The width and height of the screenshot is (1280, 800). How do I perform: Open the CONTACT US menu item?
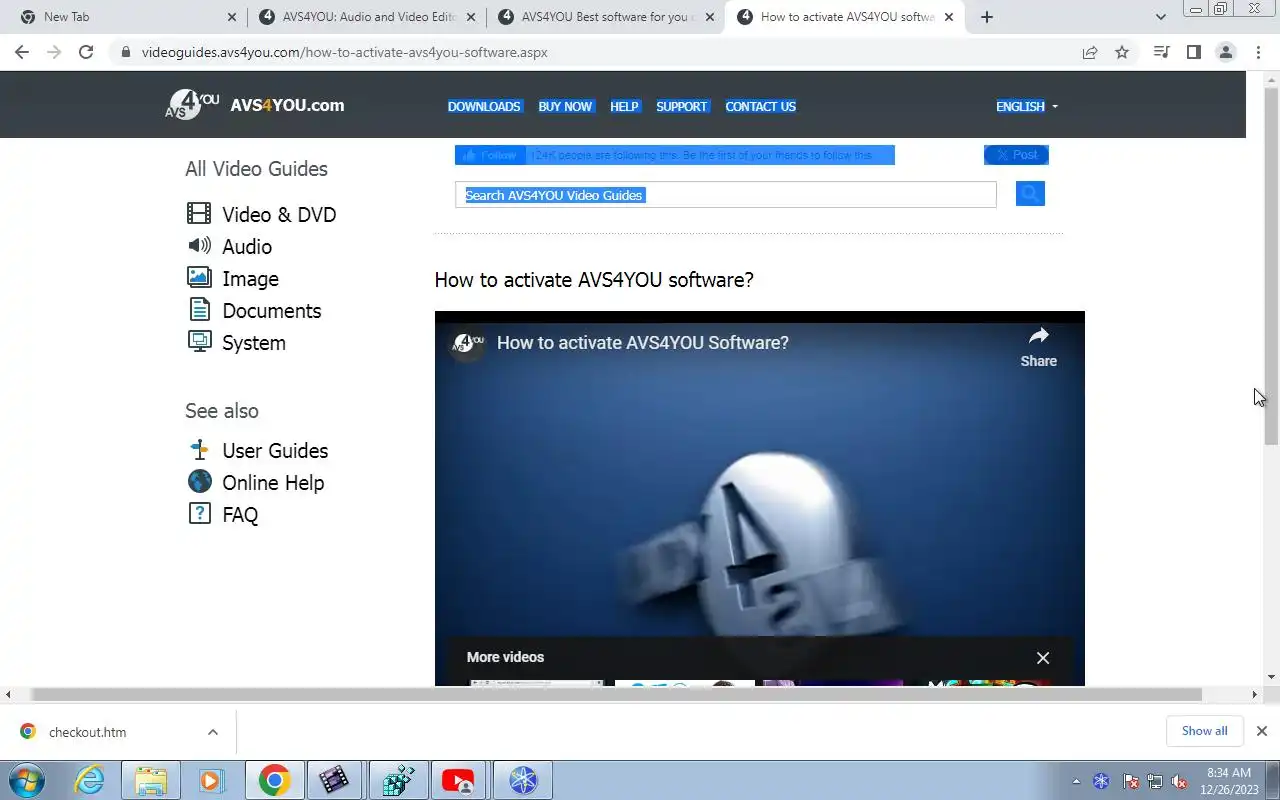point(760,106)
